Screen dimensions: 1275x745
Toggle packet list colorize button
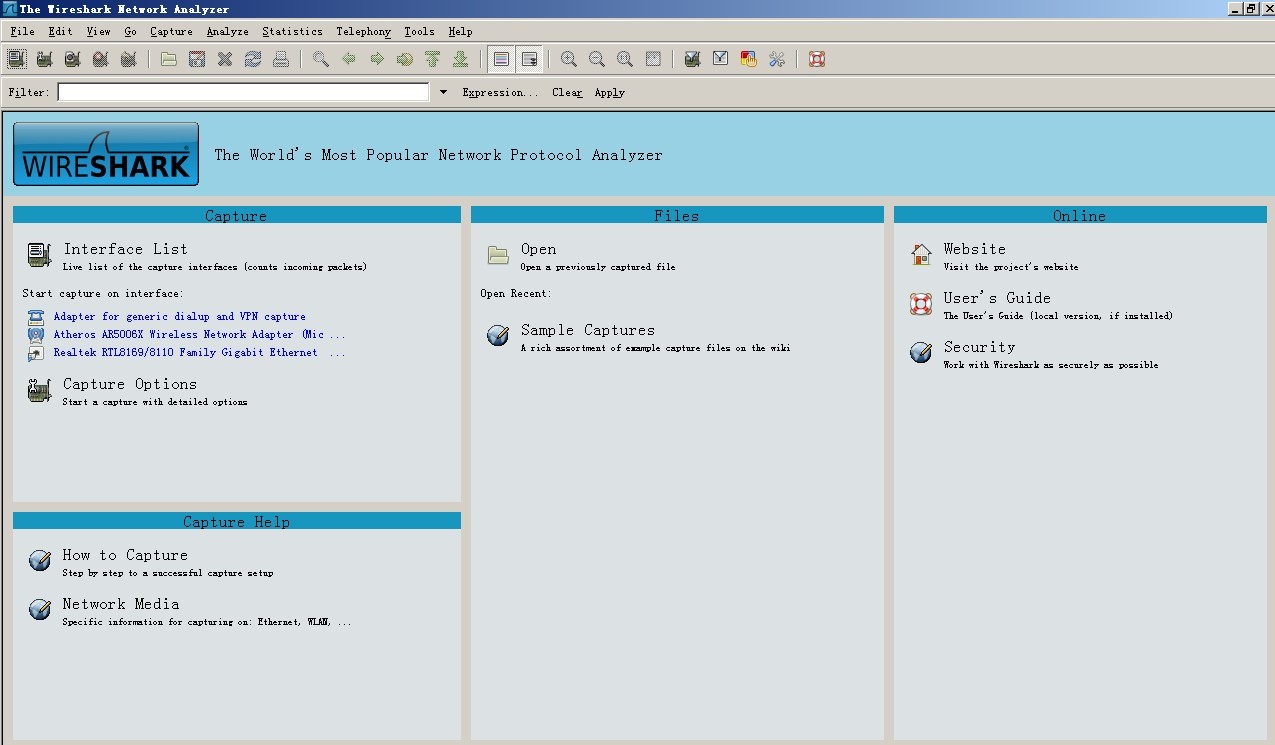[x=502, y=59]
